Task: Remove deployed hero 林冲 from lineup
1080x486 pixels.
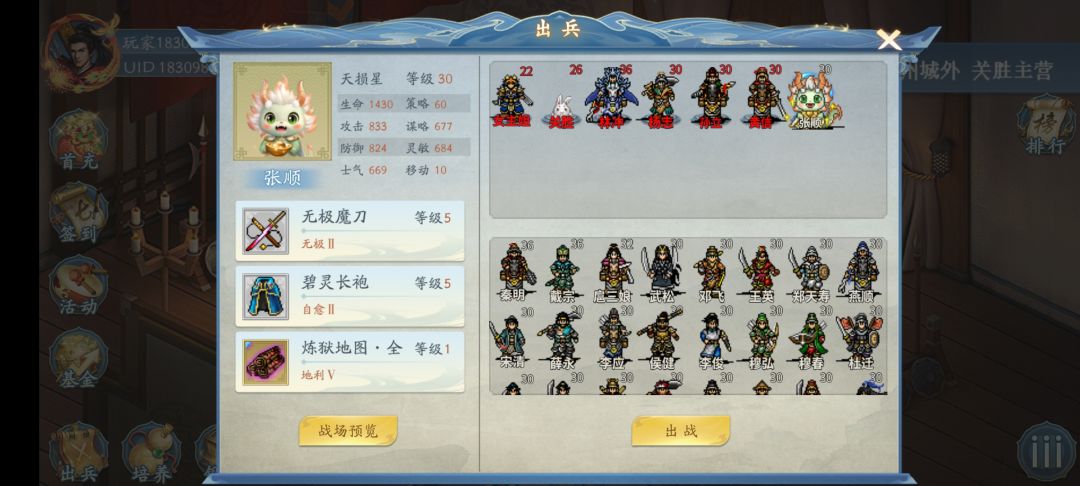Action: coord(611,98)
